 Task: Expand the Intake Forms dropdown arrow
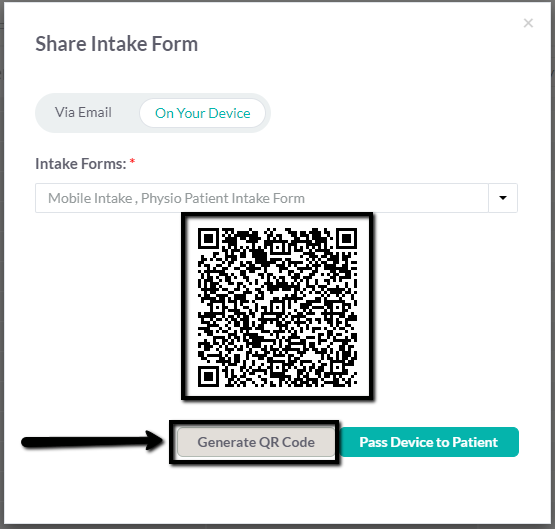(503, 198)
